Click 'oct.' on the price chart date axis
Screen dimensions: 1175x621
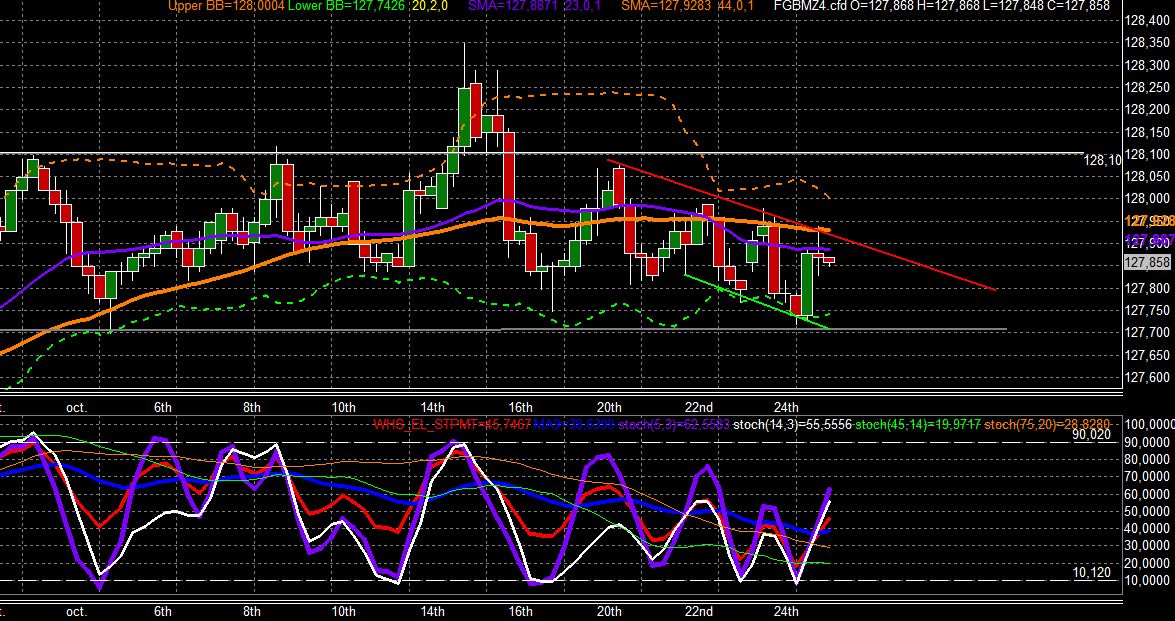coord(76,408)
